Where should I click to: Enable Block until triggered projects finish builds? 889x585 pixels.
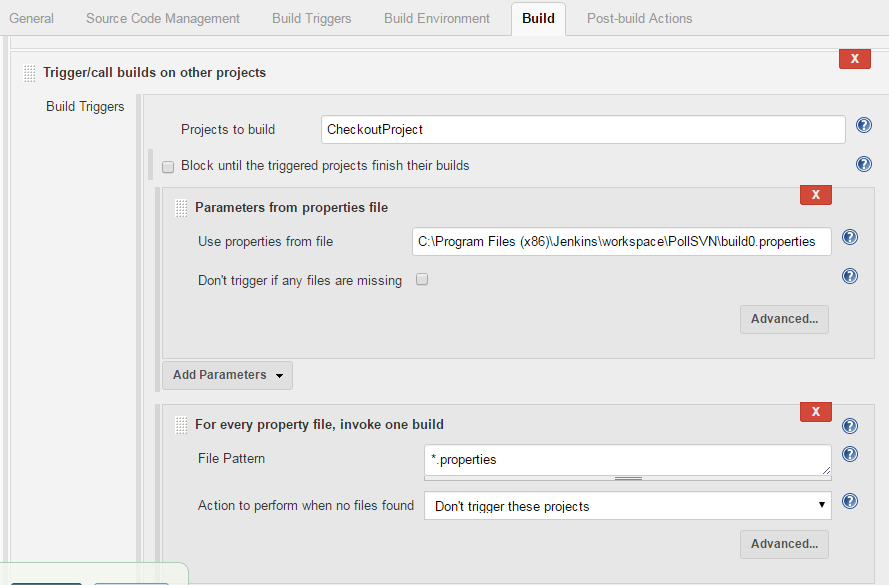[167, 166]
